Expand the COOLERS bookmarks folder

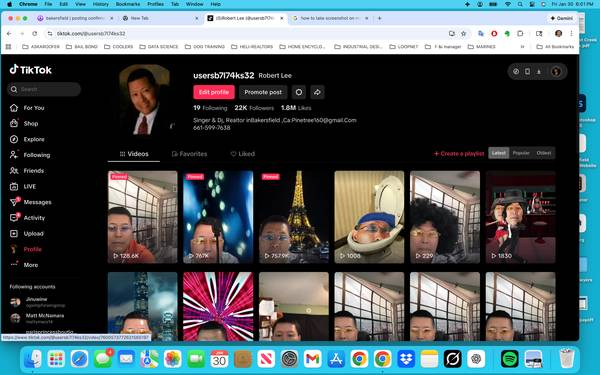(119, 47)
